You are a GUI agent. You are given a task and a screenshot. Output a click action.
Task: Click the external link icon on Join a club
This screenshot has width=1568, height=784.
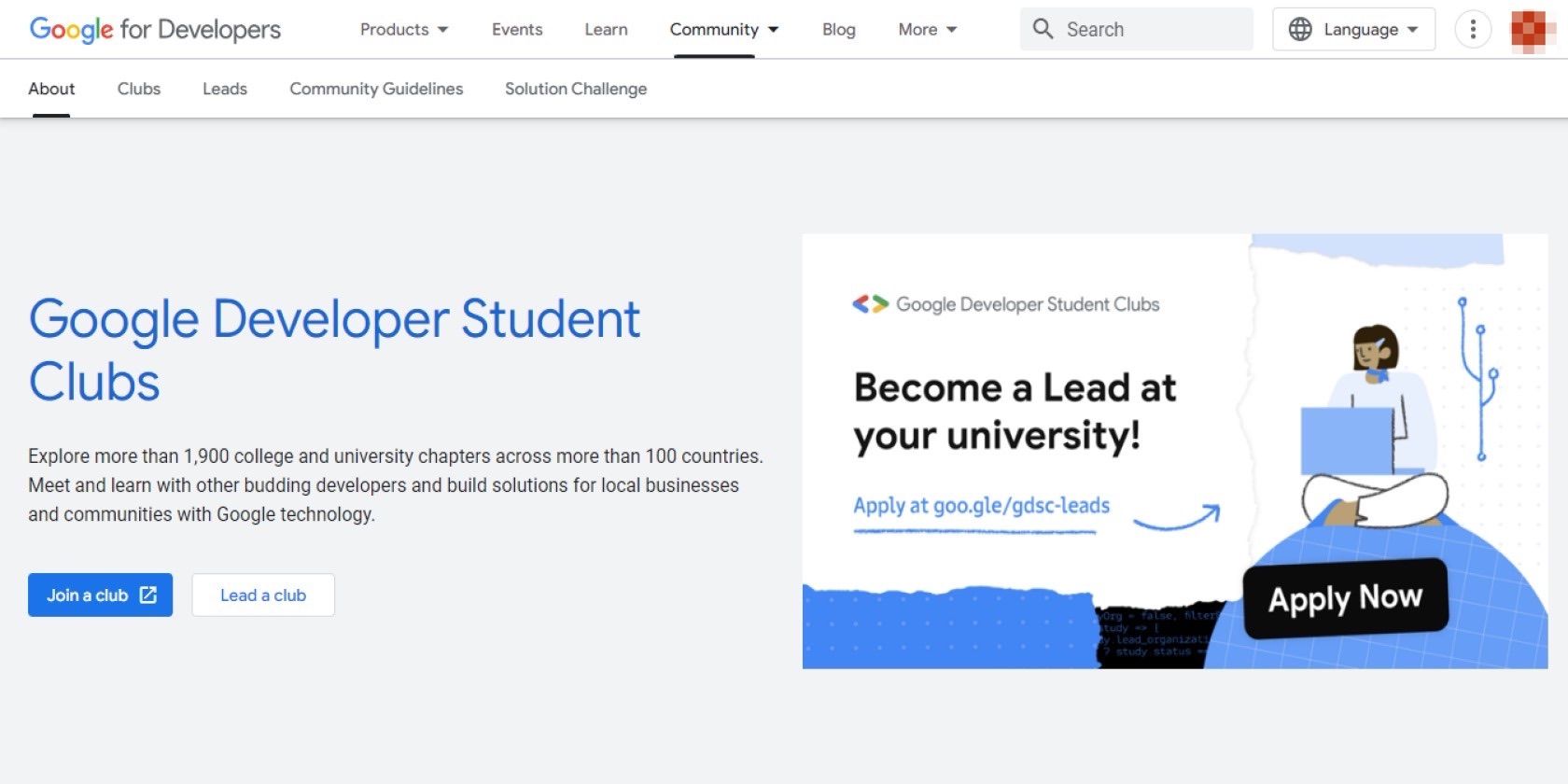coord(148,595)
